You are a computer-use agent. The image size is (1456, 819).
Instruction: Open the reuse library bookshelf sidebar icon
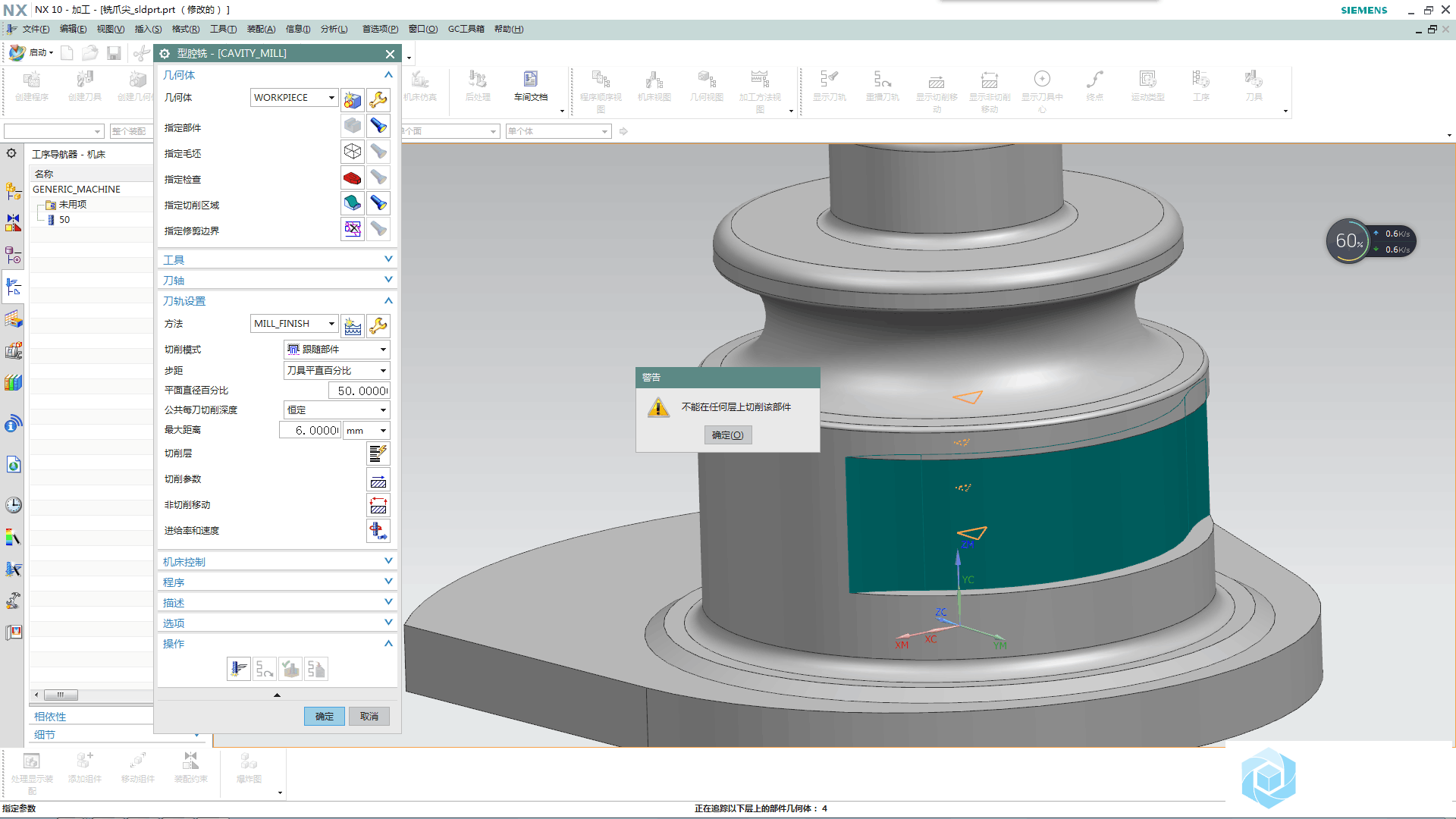click(x=14, y=382)
